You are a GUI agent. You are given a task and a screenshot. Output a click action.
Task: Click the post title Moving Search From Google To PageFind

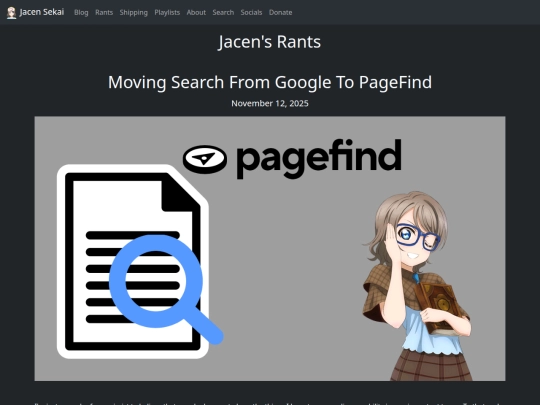270,83
